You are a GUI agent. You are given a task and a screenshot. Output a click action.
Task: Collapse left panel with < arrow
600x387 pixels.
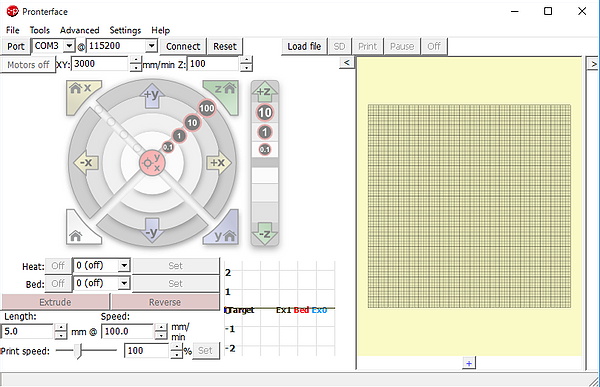tap(347, 62)
